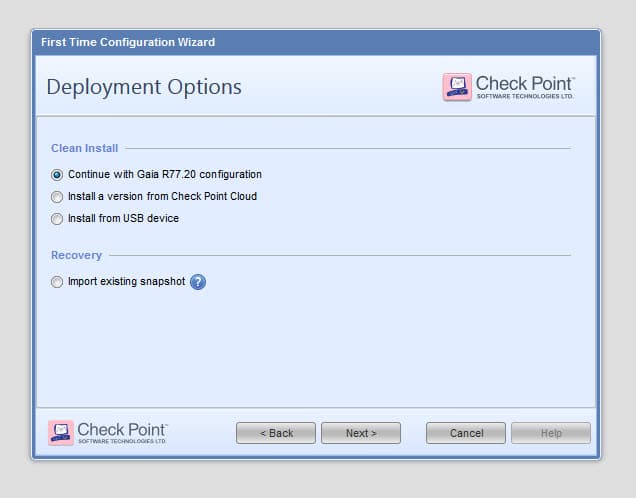Click First Time Configuration Wizard title
Image resolution: width=636 pixels, height=498 pixels.
pos(128,42)
